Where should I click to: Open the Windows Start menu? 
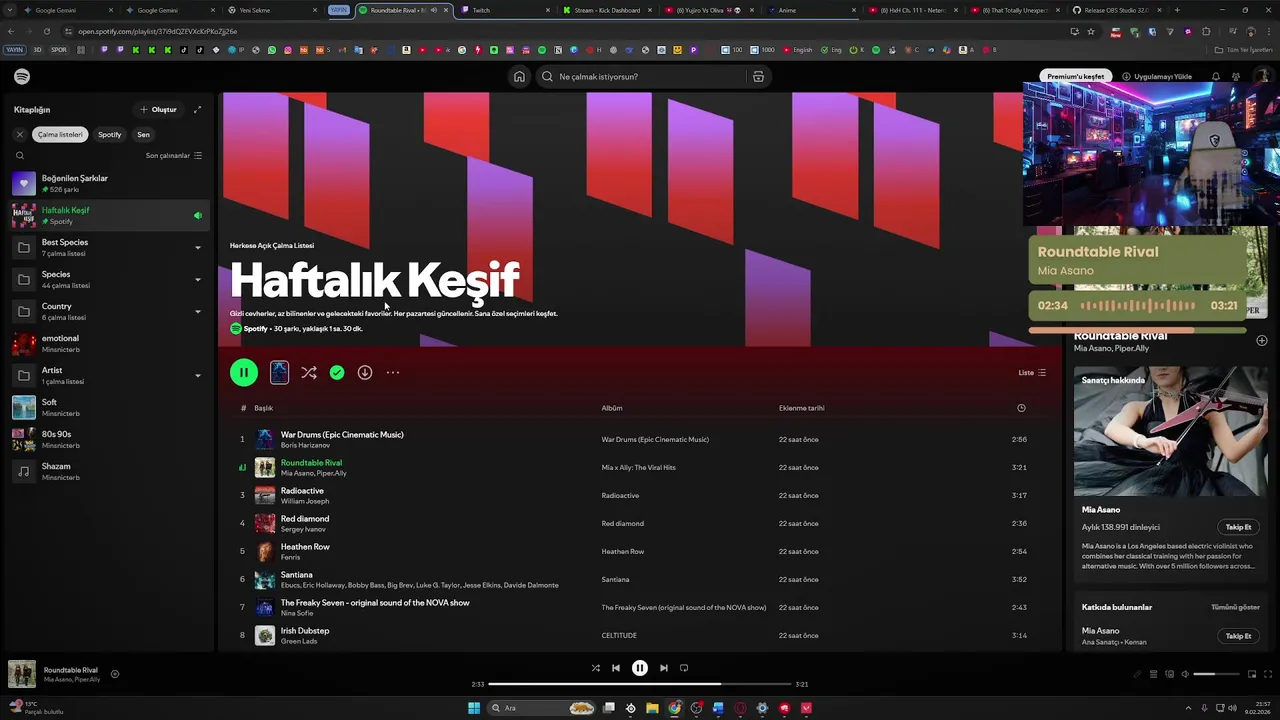[474, 708]
